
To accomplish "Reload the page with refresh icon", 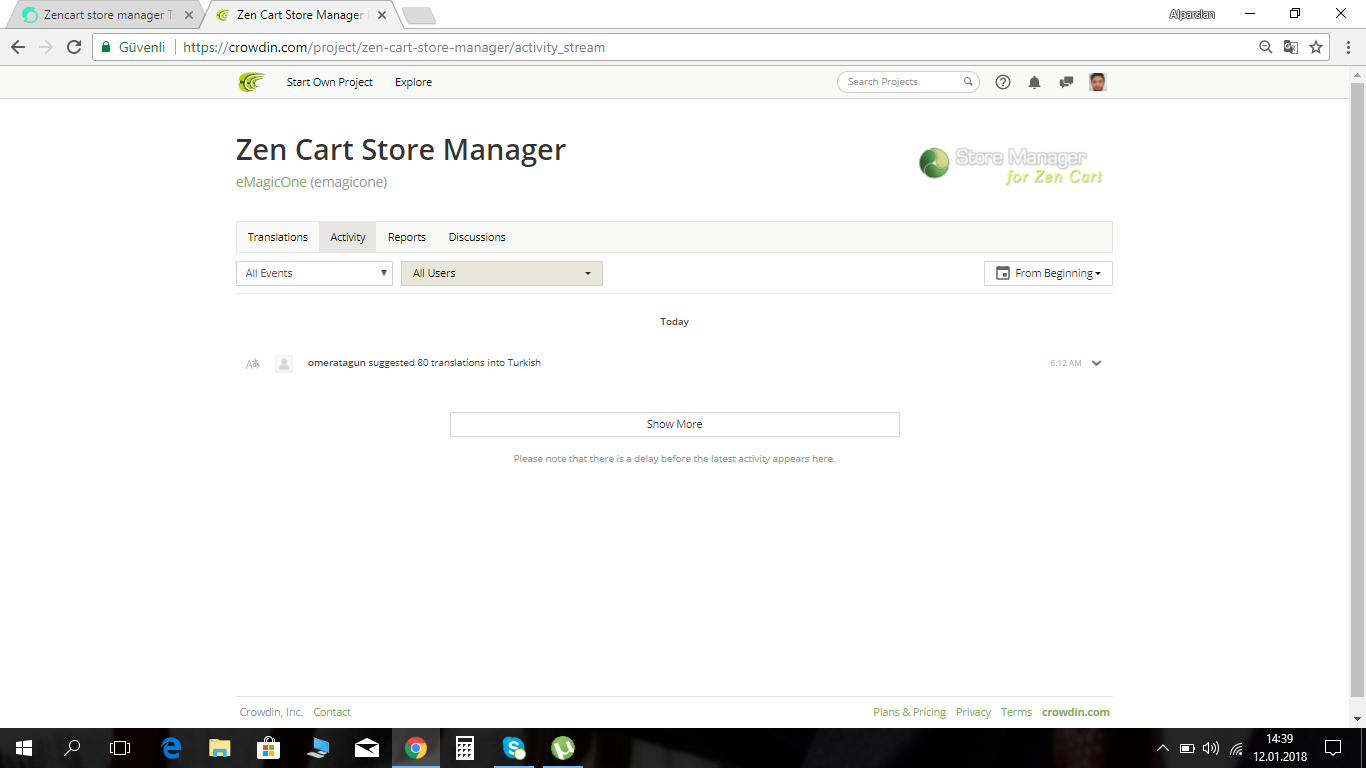I will [73, 47].
